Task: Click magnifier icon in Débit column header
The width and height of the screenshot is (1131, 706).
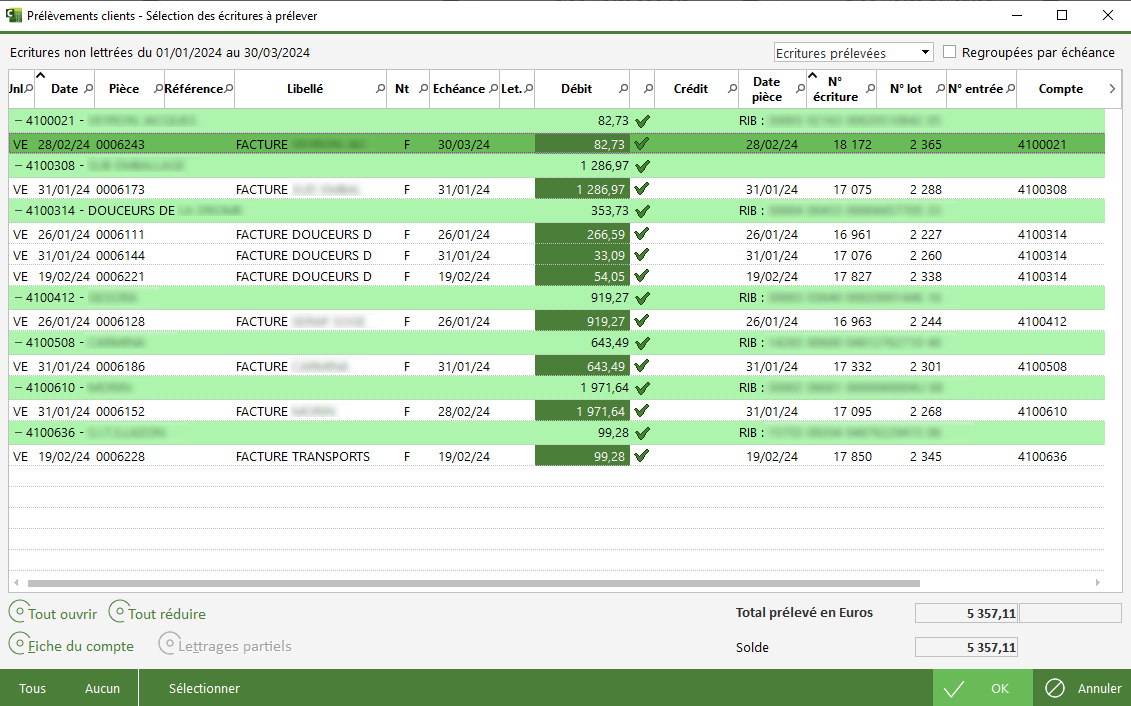Action: [624, 89]
